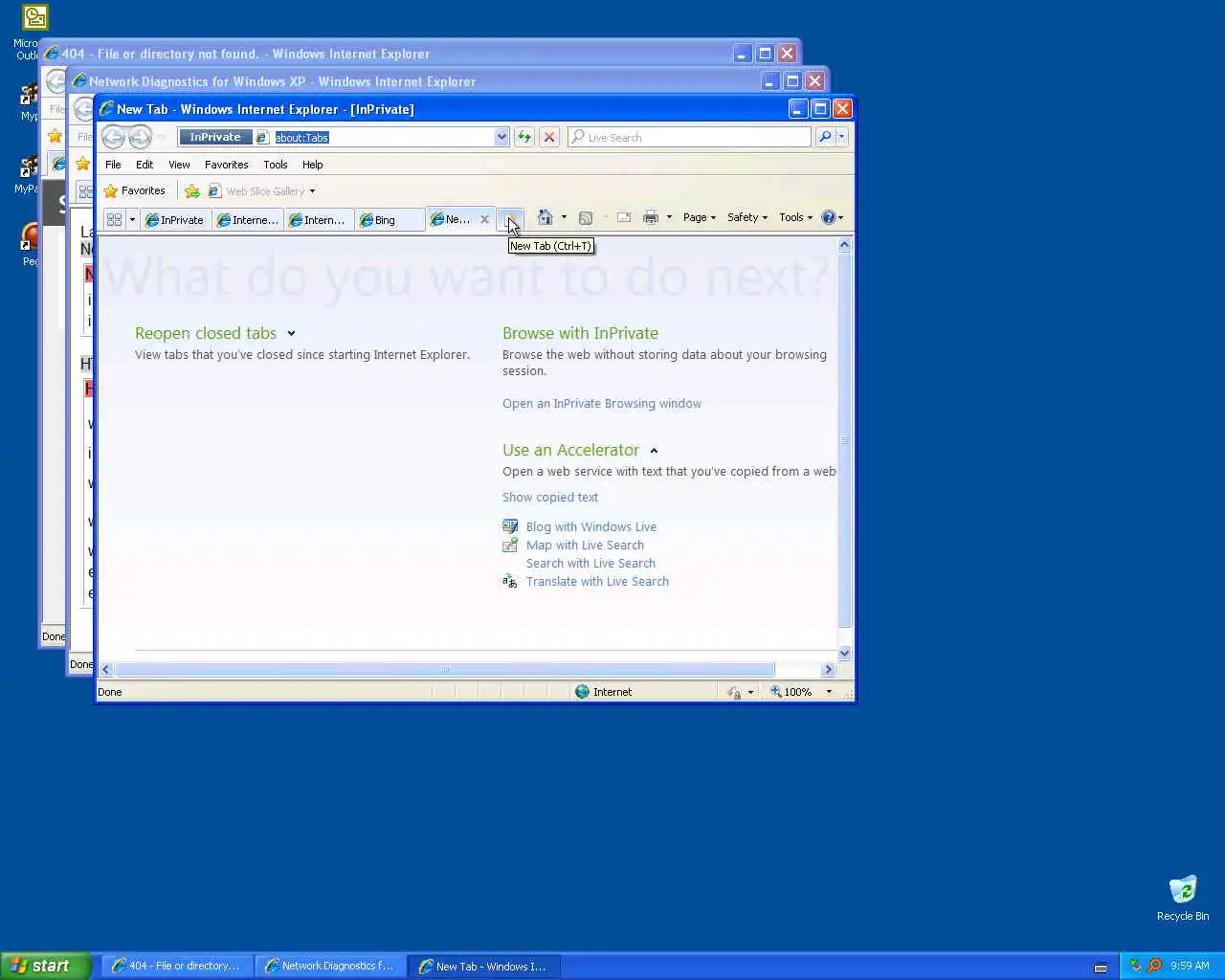The width and height of the screenshot is (1225, 980).
Task: Click the Live Search magnifier button
Action: 825,137
